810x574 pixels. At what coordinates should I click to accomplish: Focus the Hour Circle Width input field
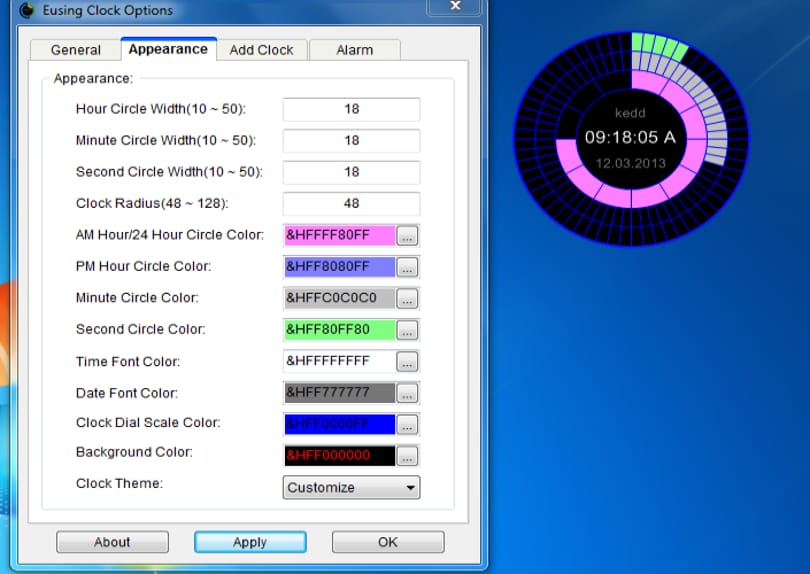[351, 109]
